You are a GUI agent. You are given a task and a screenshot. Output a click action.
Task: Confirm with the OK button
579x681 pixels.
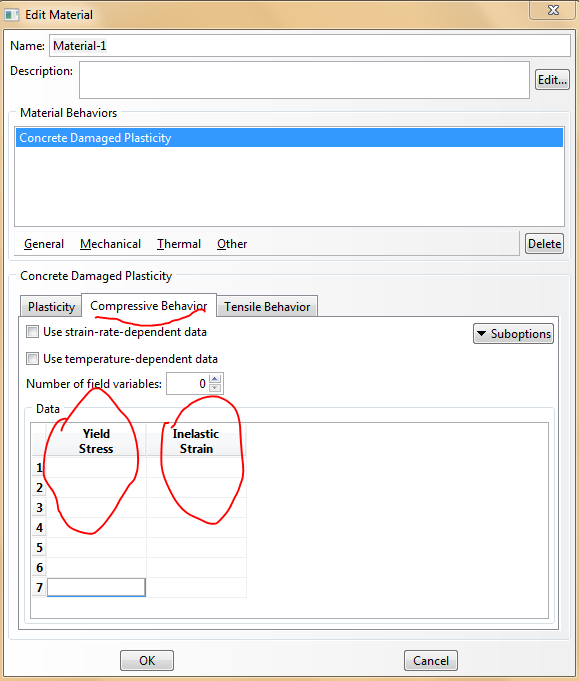[x=147, y=660]
